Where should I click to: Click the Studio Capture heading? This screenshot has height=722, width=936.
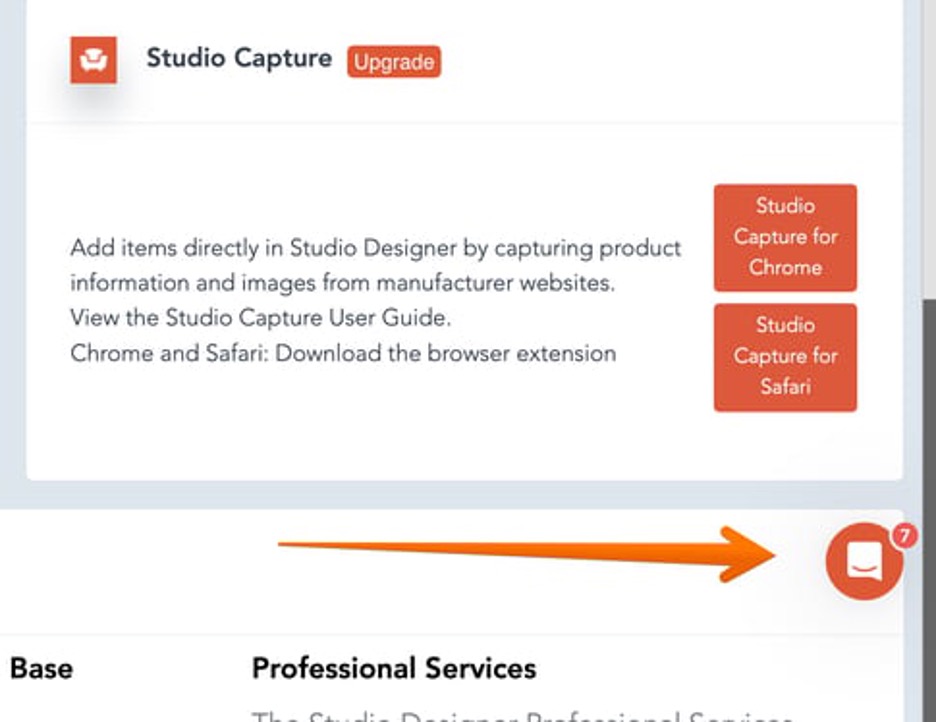pos(239,58)
